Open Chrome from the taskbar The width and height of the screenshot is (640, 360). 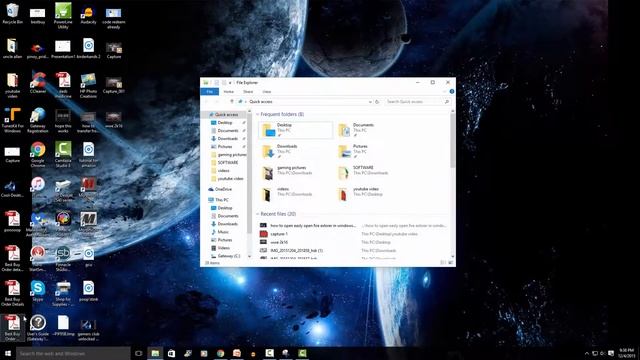[x=220, y=353]
